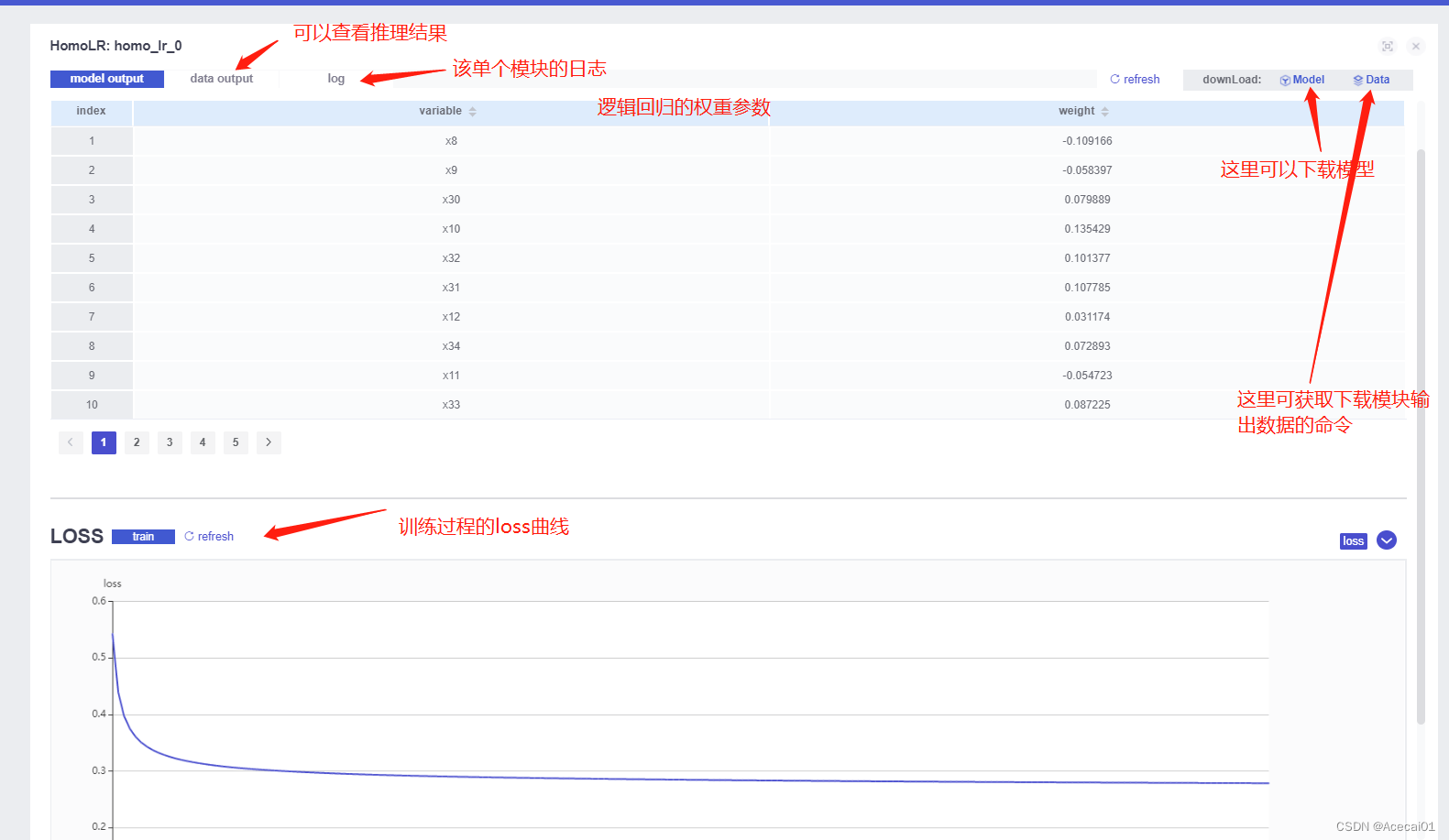Go to page 4 of weights

tap(203, 442)
